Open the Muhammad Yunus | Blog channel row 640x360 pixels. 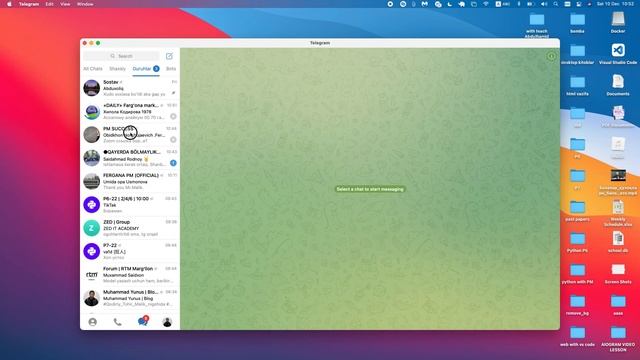coord(130,298)
